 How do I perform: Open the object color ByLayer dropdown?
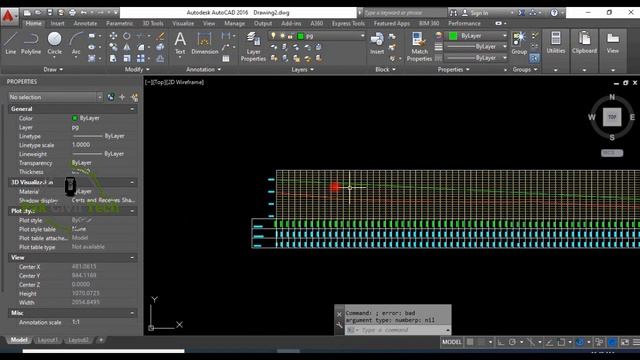[x=478, y=36]
